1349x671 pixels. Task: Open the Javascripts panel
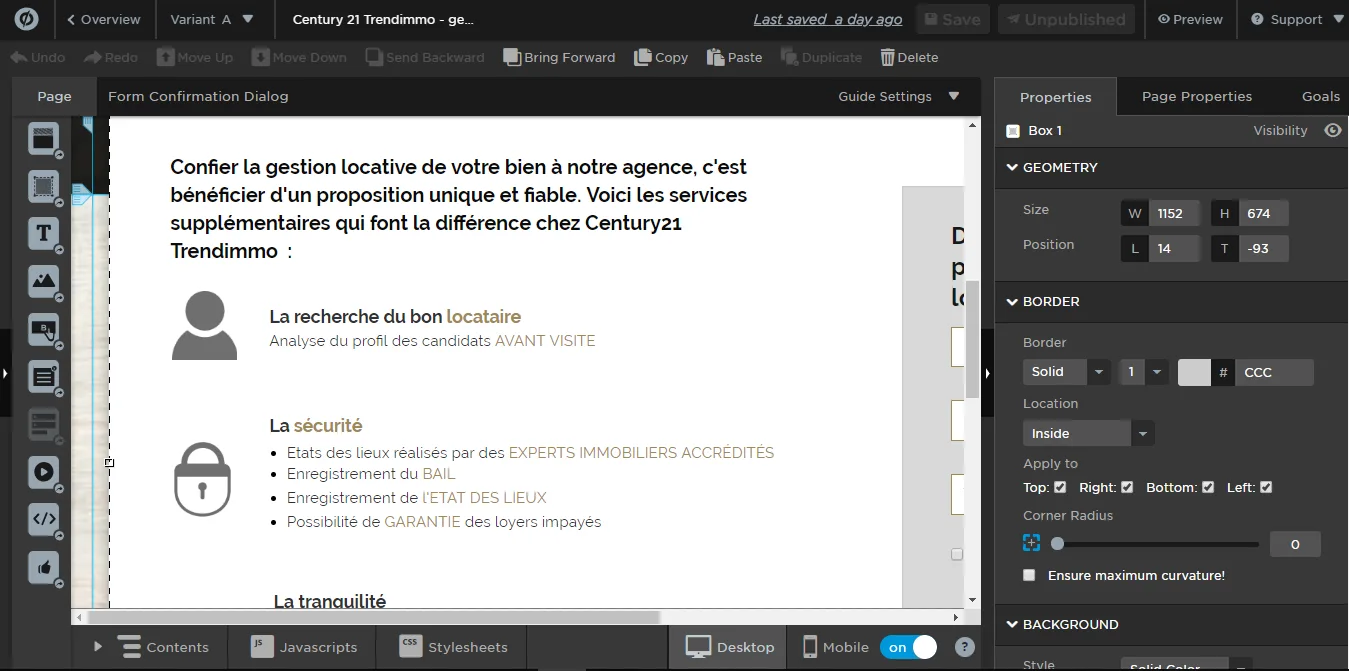click(303, 647)
